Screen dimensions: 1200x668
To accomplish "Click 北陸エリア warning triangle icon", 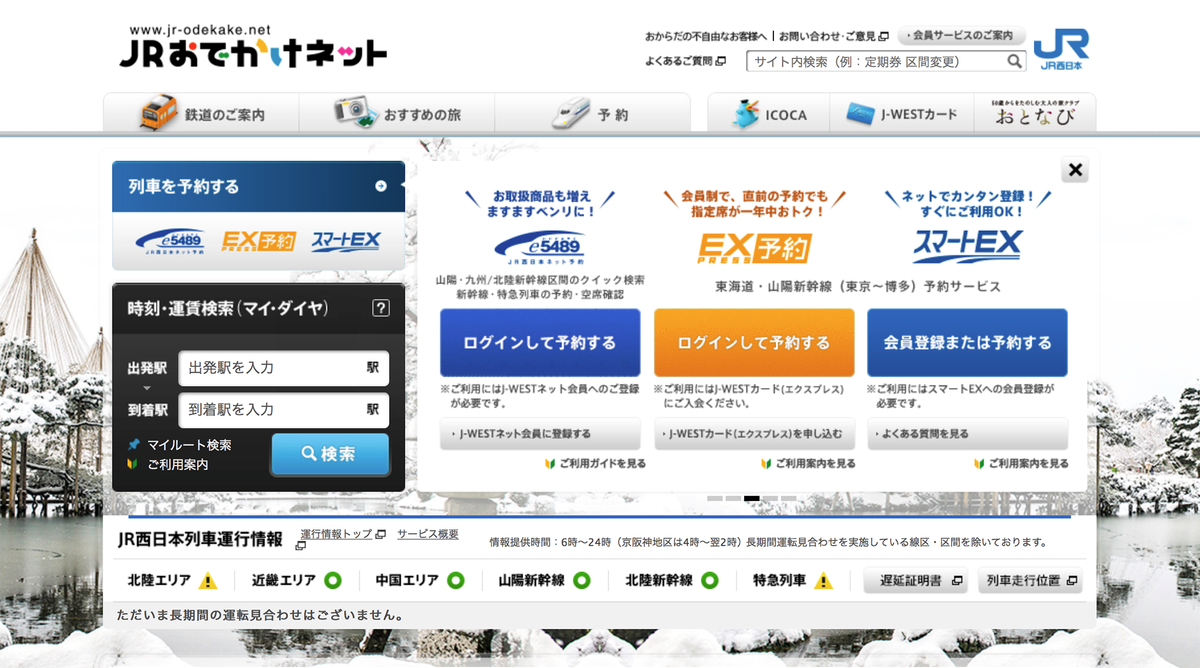I will (x=208, y=580).
